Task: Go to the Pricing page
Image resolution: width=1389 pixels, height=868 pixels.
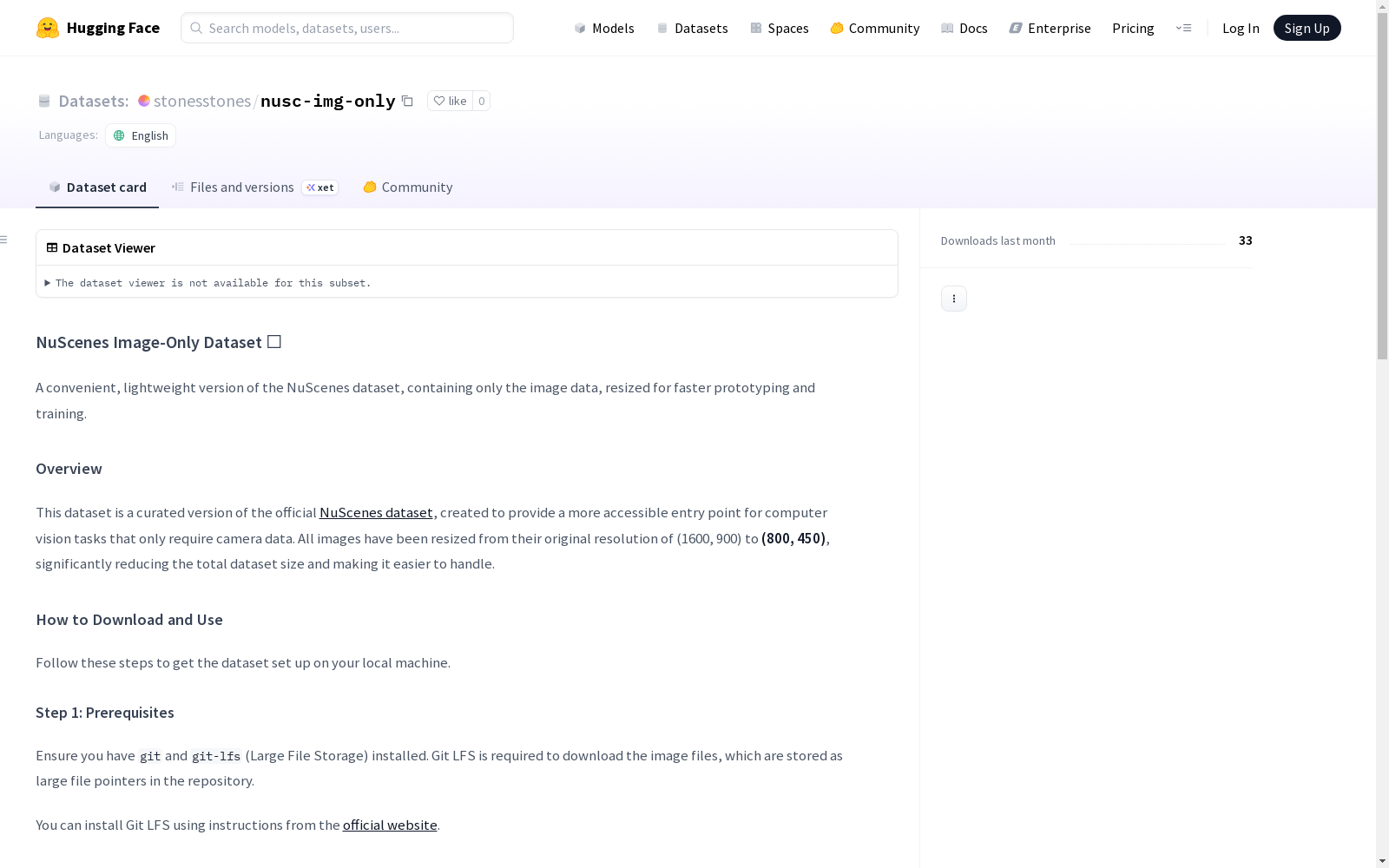Action: coord(1133,28)
